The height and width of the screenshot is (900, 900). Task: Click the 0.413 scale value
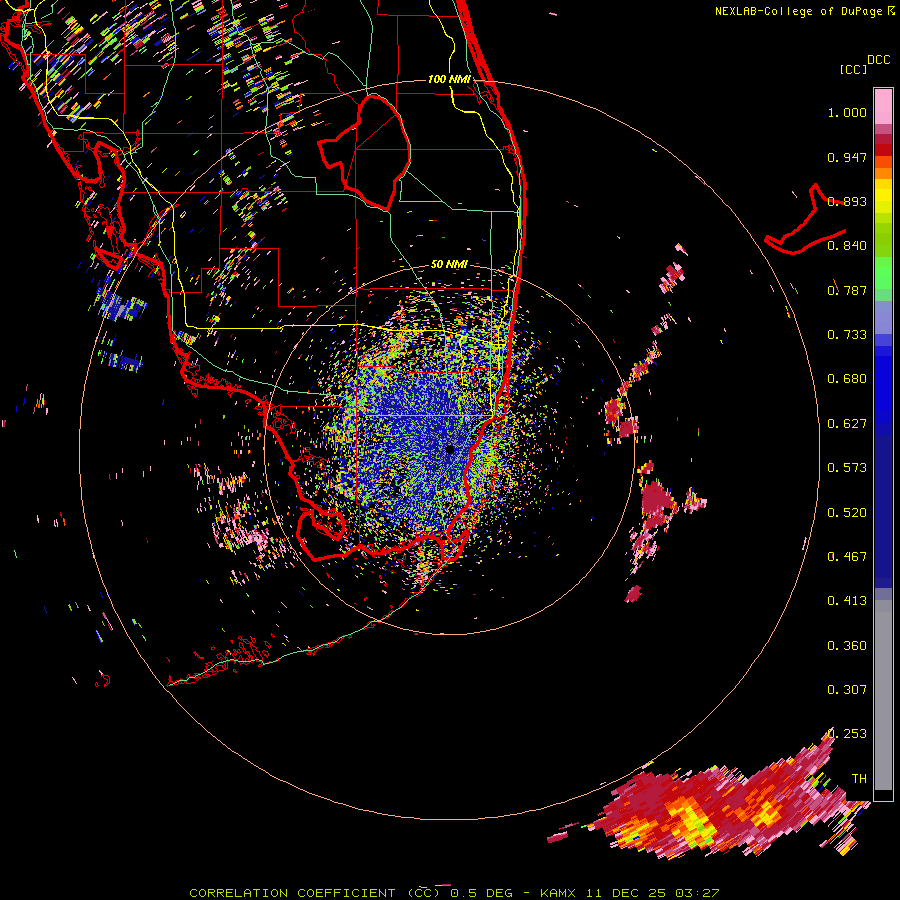pos(847,601)
